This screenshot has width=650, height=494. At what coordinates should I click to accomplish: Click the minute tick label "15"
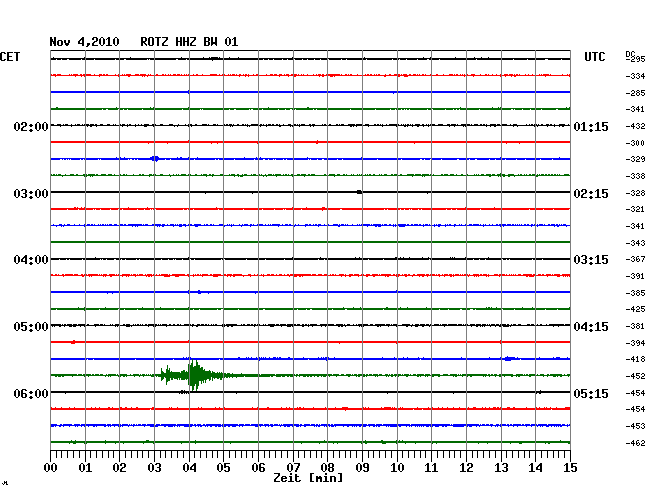(570, 467)
